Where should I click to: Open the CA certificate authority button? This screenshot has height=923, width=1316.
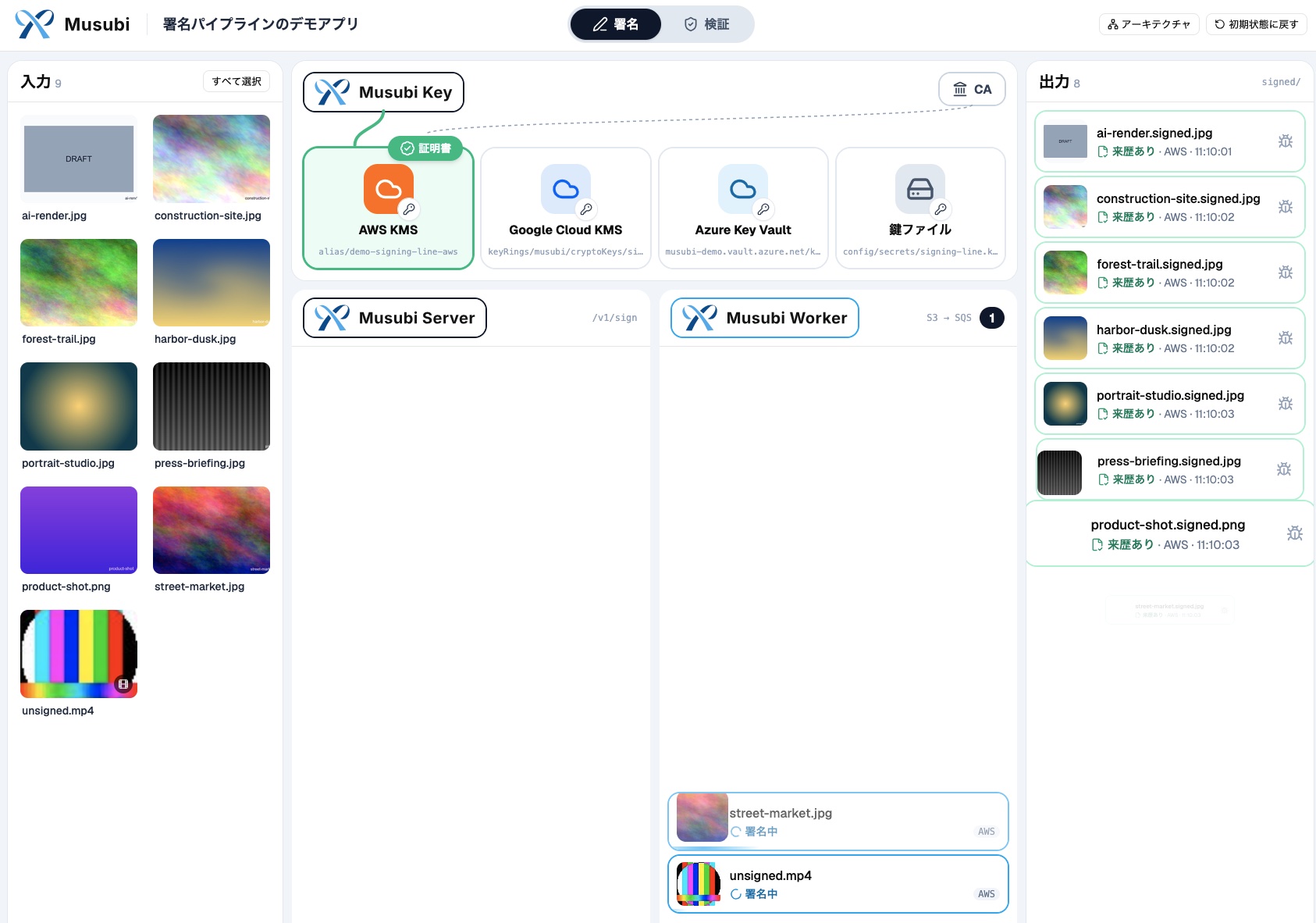pyautogui.click(x=972, y=89)
